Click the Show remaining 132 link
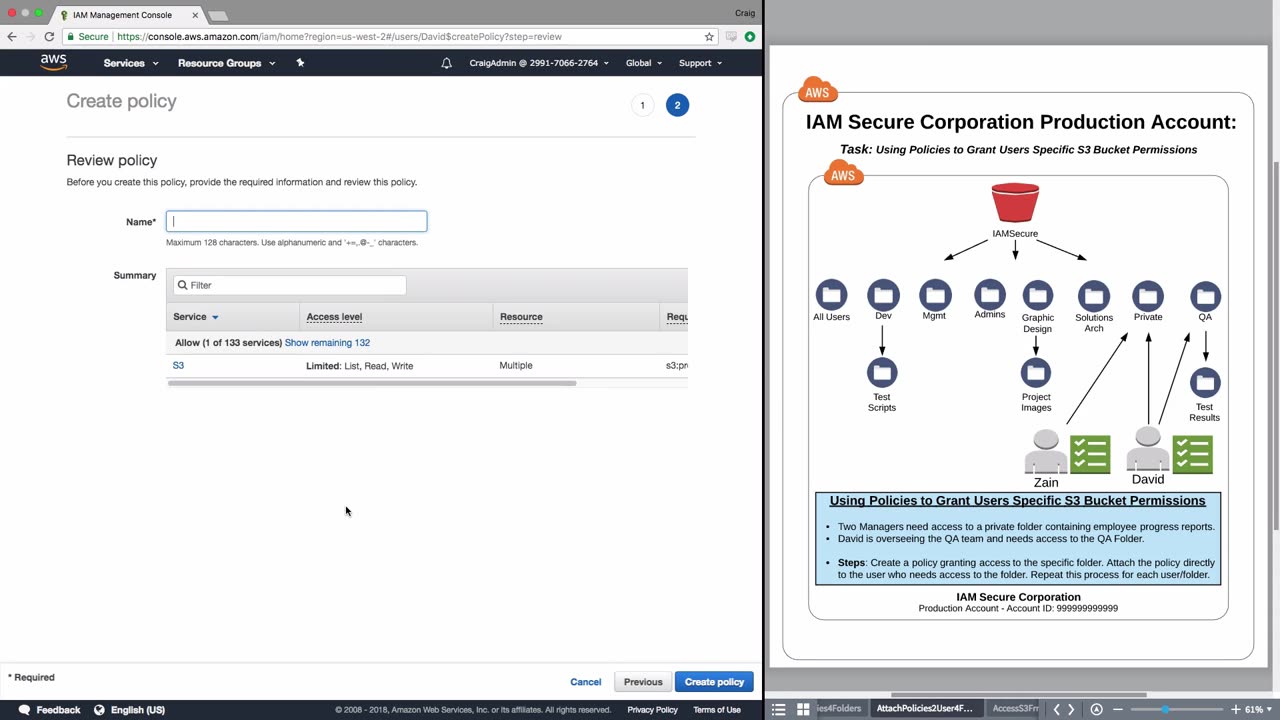This screenshot has width=1280, height=720. [x=327, y=343]
